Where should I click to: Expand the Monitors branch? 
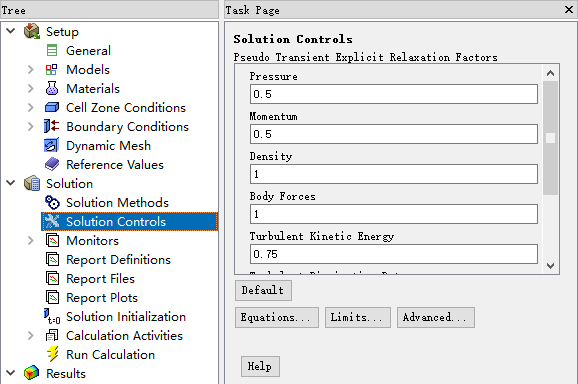31,240
